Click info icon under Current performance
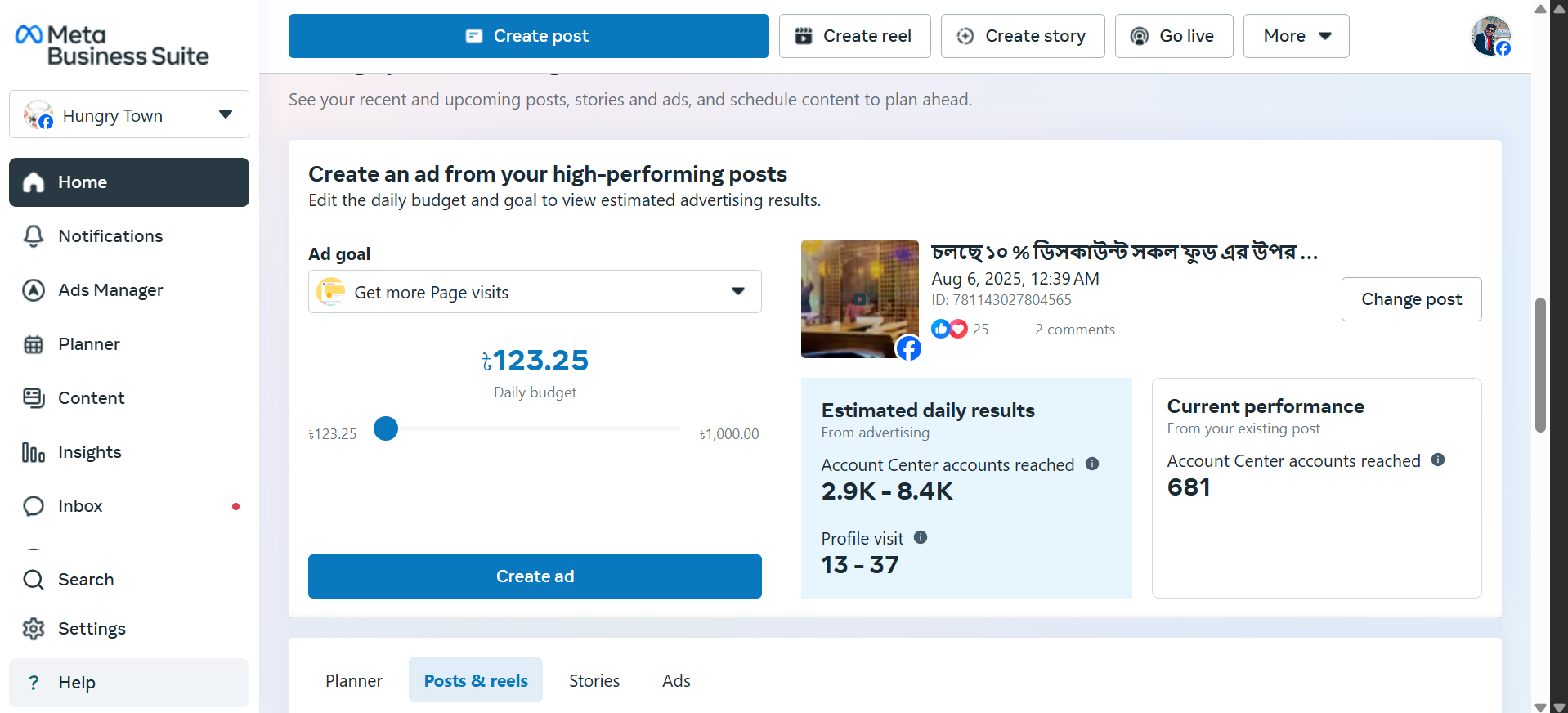The image size is (1568, 713). [x=1438, y=460]
